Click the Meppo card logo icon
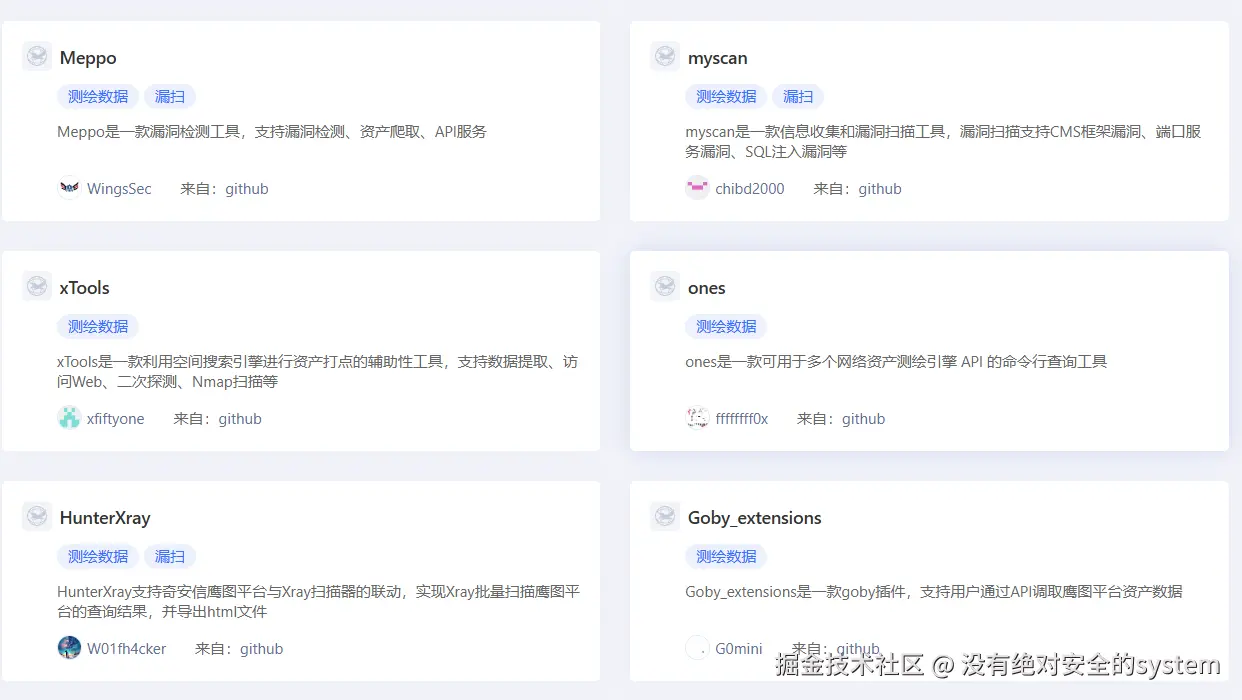 [37, 57]
